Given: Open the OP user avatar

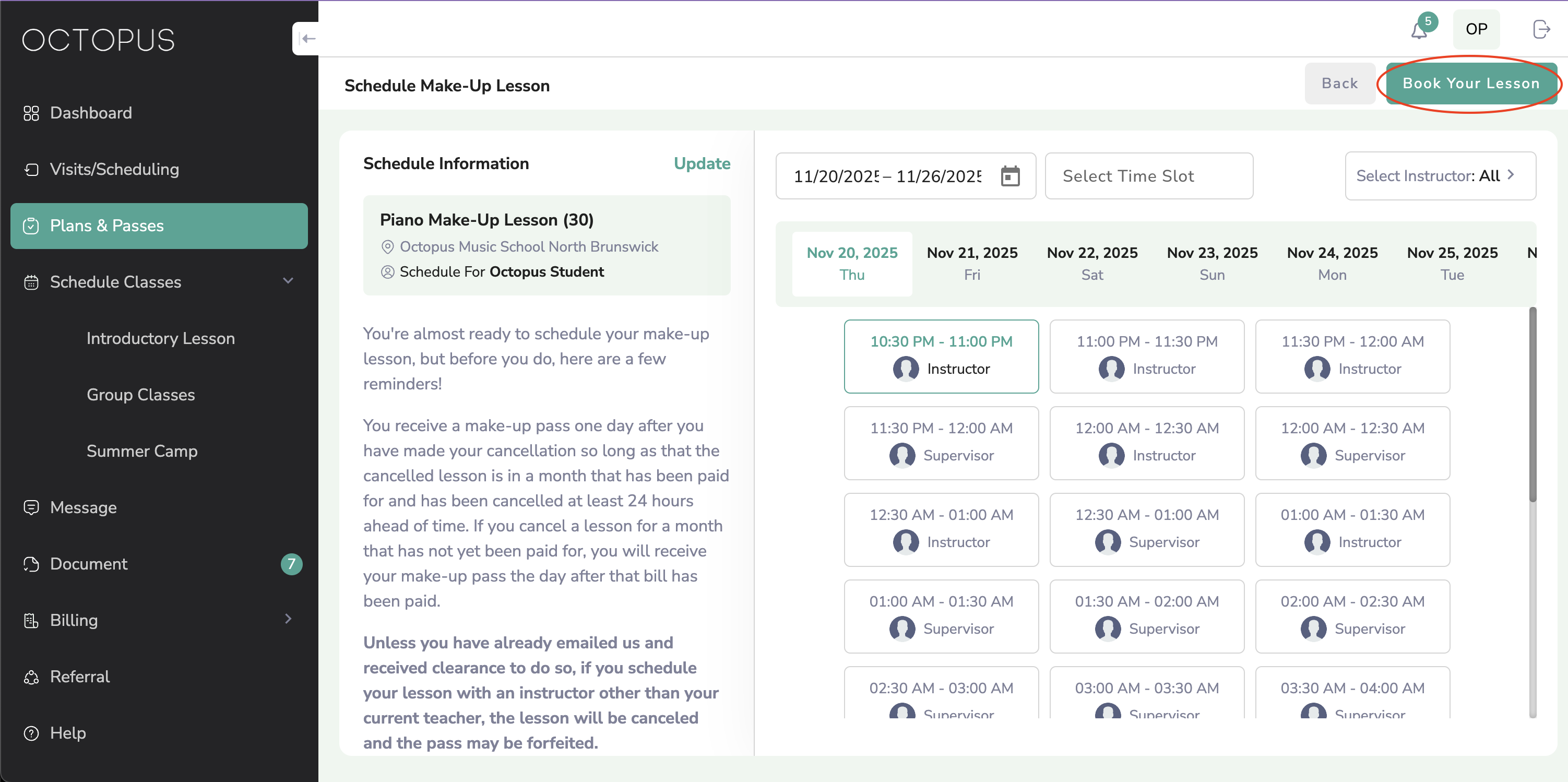Looking at the screenshot, I should pos(1476,29).
